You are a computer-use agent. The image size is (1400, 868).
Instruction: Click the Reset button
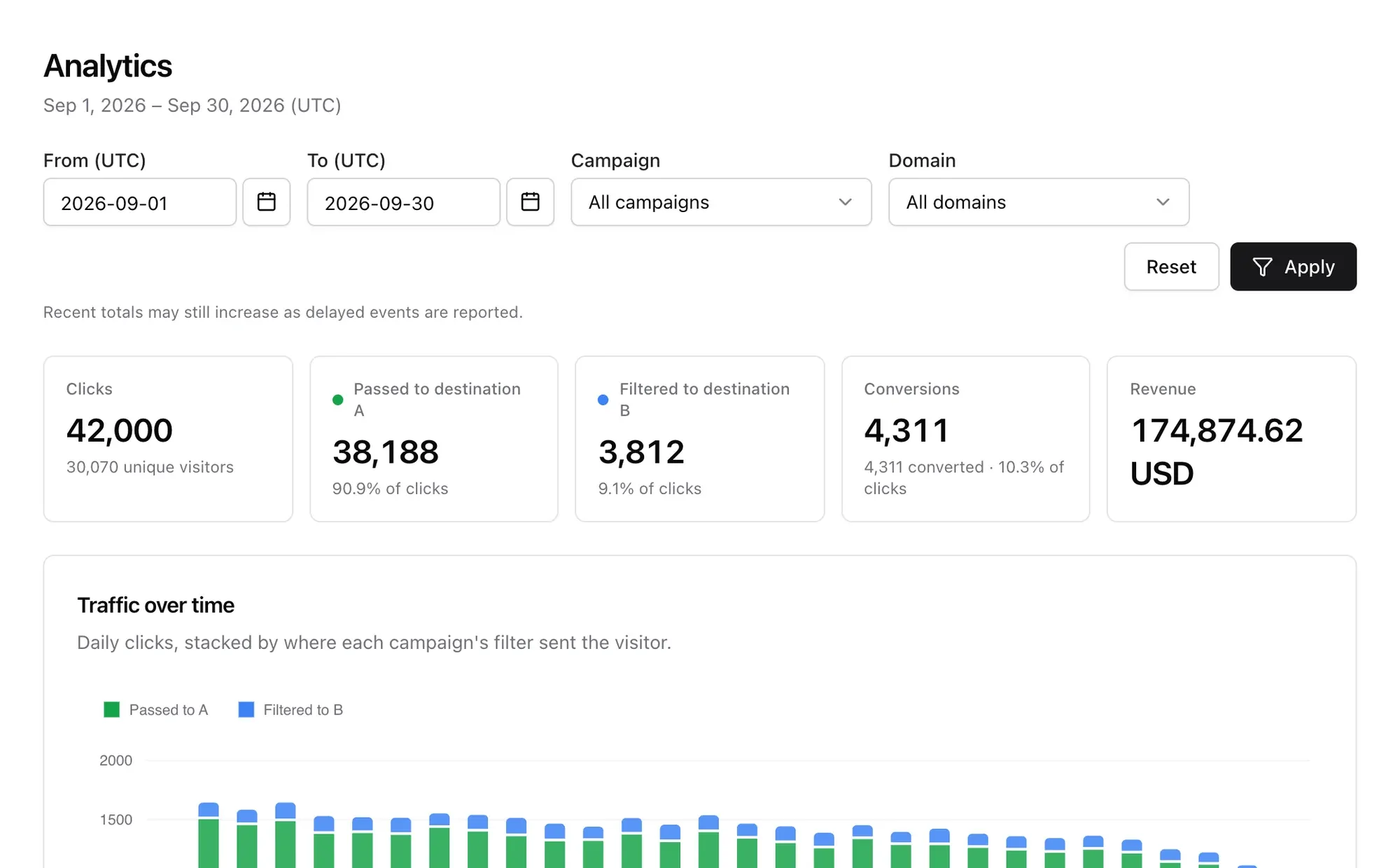(x=1171, y=267)
